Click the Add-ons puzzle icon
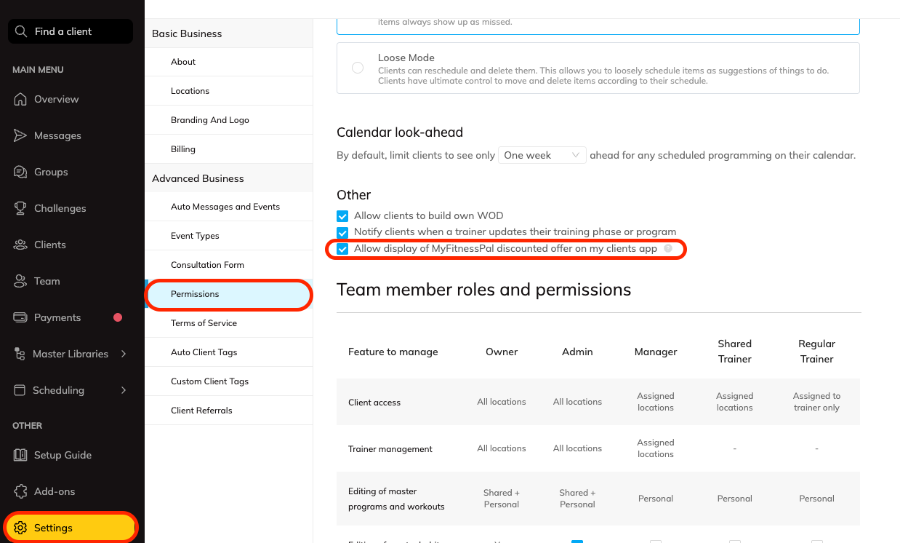Image resolution: width=900 pixels, height=543 pixels. point(20,491)
